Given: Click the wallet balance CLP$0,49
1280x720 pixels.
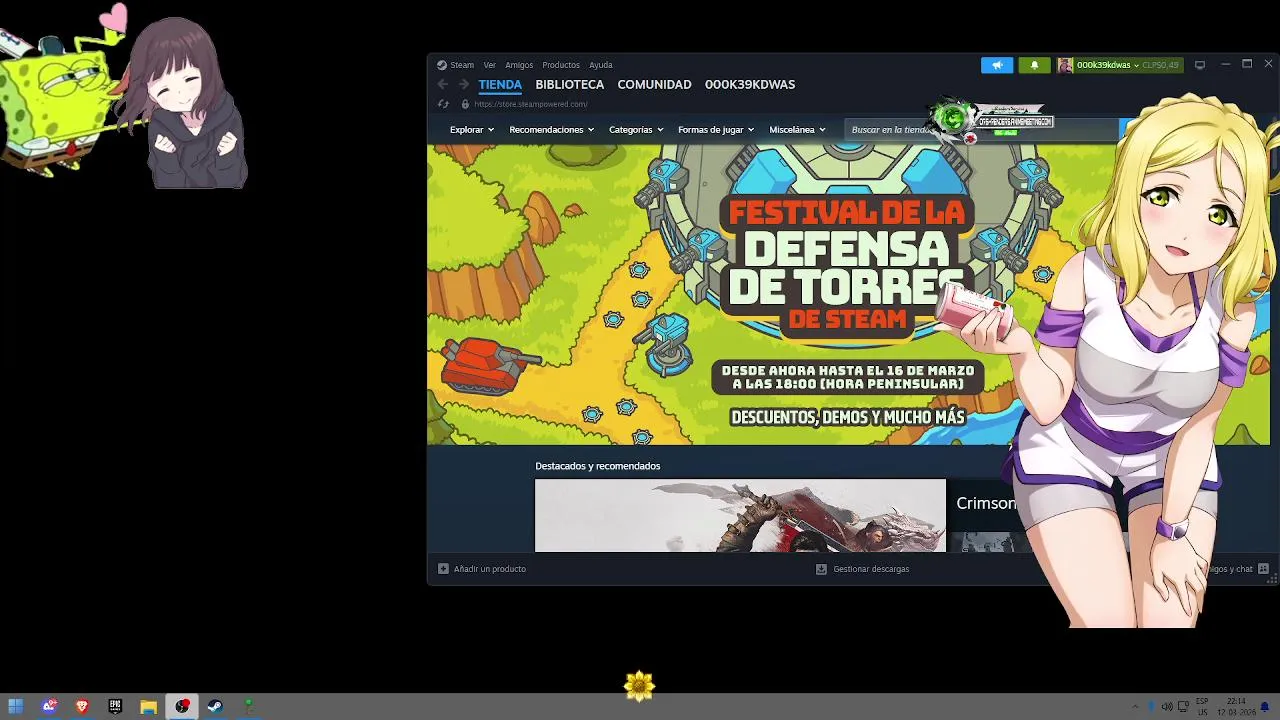Looking at the screenshot, I should coord(1160,65).
